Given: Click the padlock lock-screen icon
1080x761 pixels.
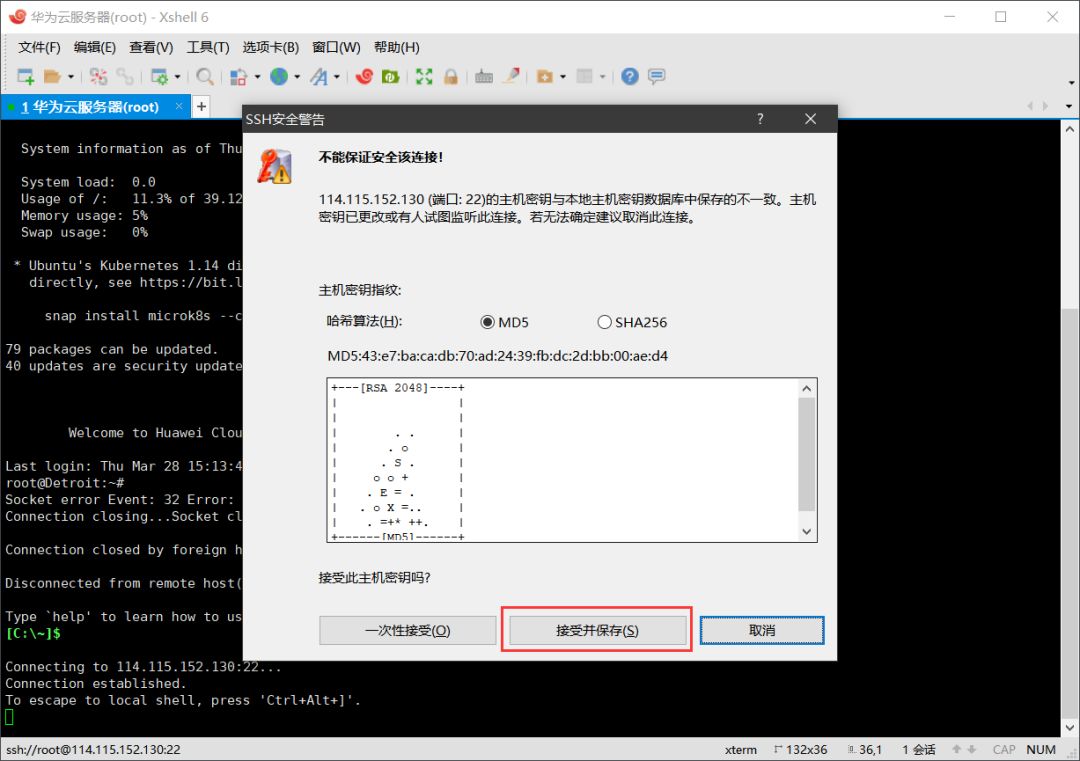Looking at the screenshot, I should 451,76.
